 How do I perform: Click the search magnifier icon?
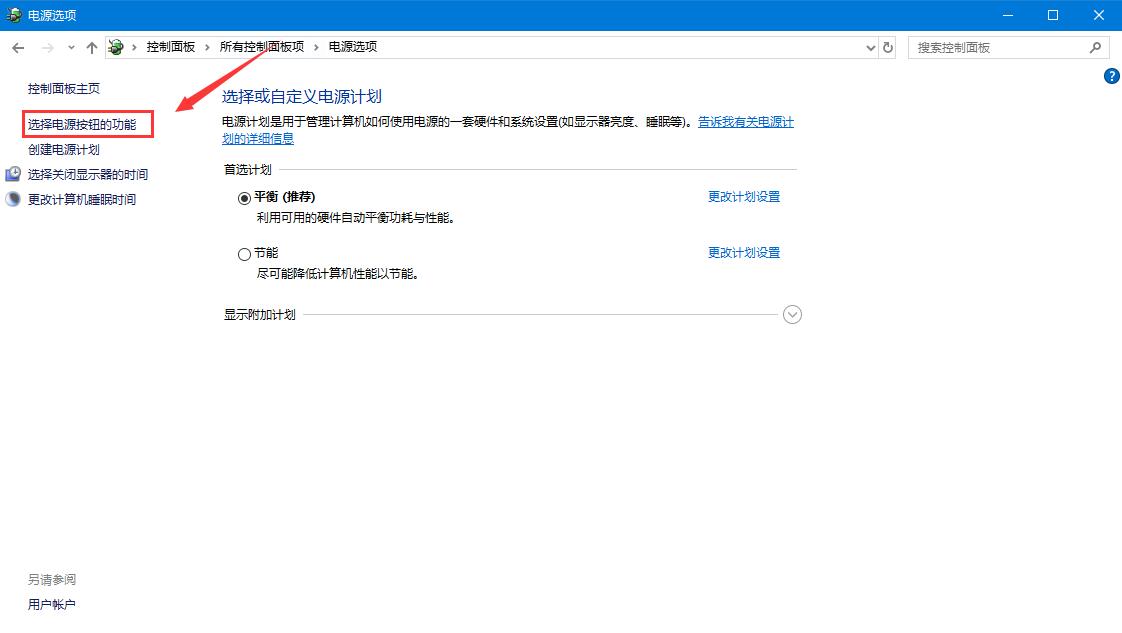(1095, 47)
